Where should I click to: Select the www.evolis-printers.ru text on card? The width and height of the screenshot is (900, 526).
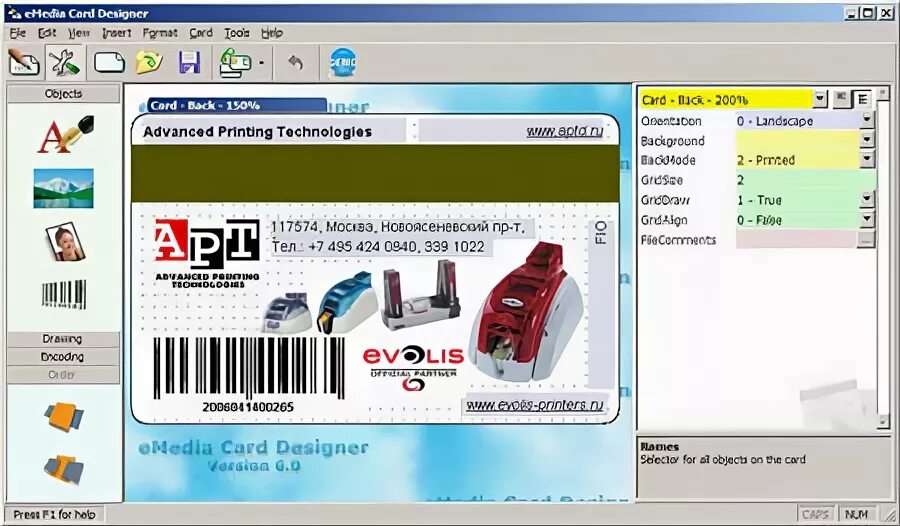pos(534,405)
